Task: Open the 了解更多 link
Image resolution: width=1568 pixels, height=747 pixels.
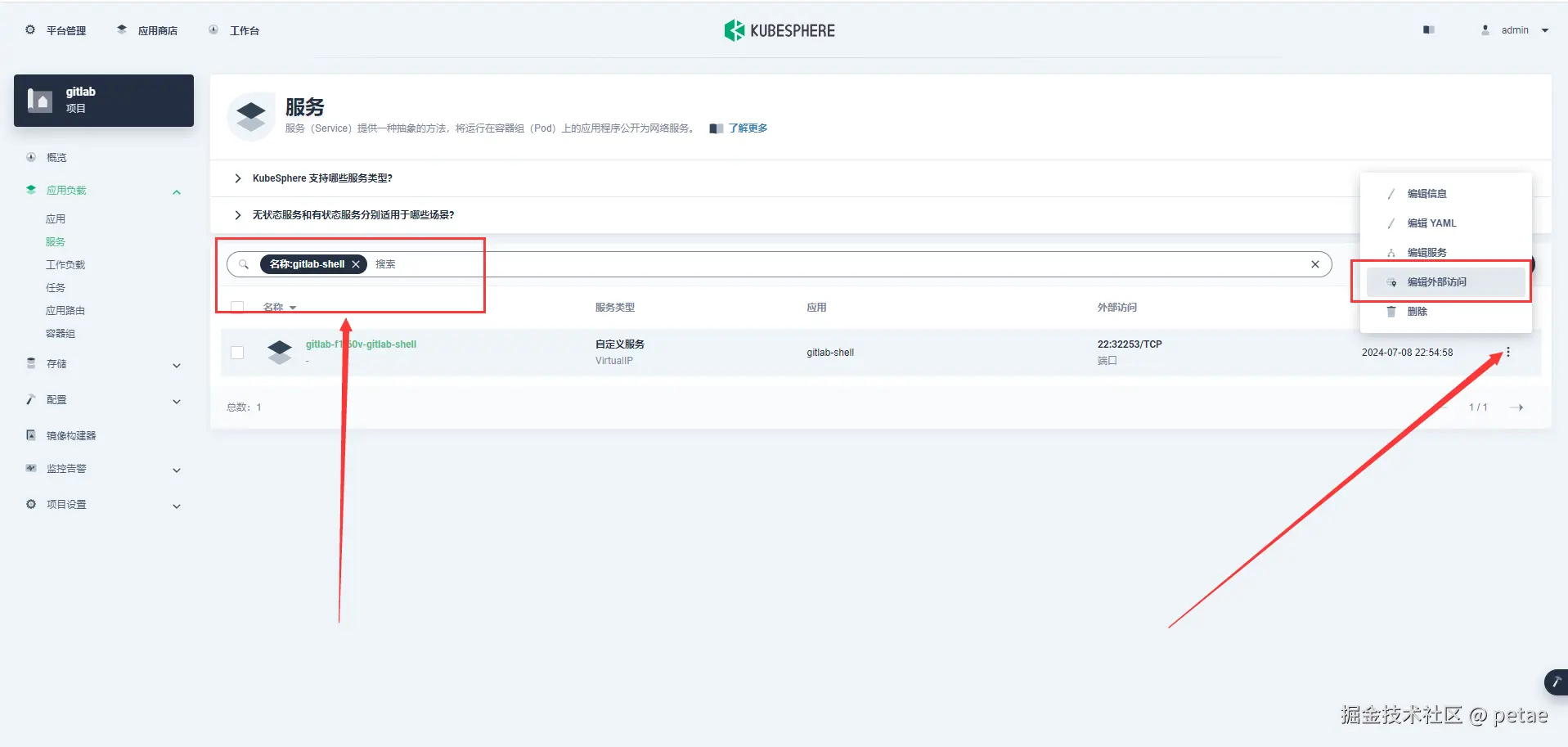Action: (x=748, y=128)
